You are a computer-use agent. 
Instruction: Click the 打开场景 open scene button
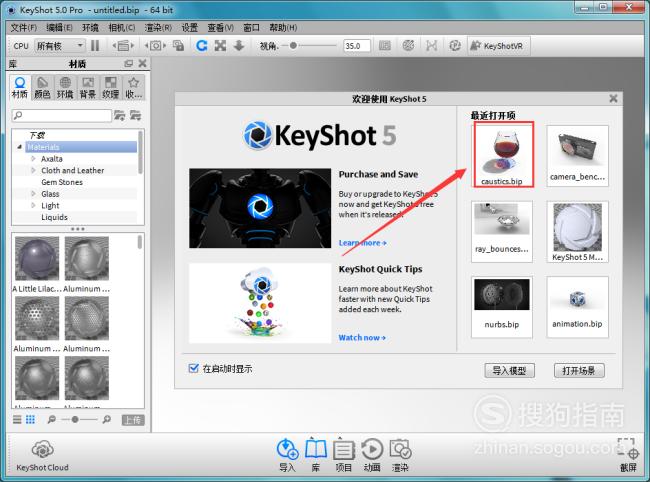(579, 371)
